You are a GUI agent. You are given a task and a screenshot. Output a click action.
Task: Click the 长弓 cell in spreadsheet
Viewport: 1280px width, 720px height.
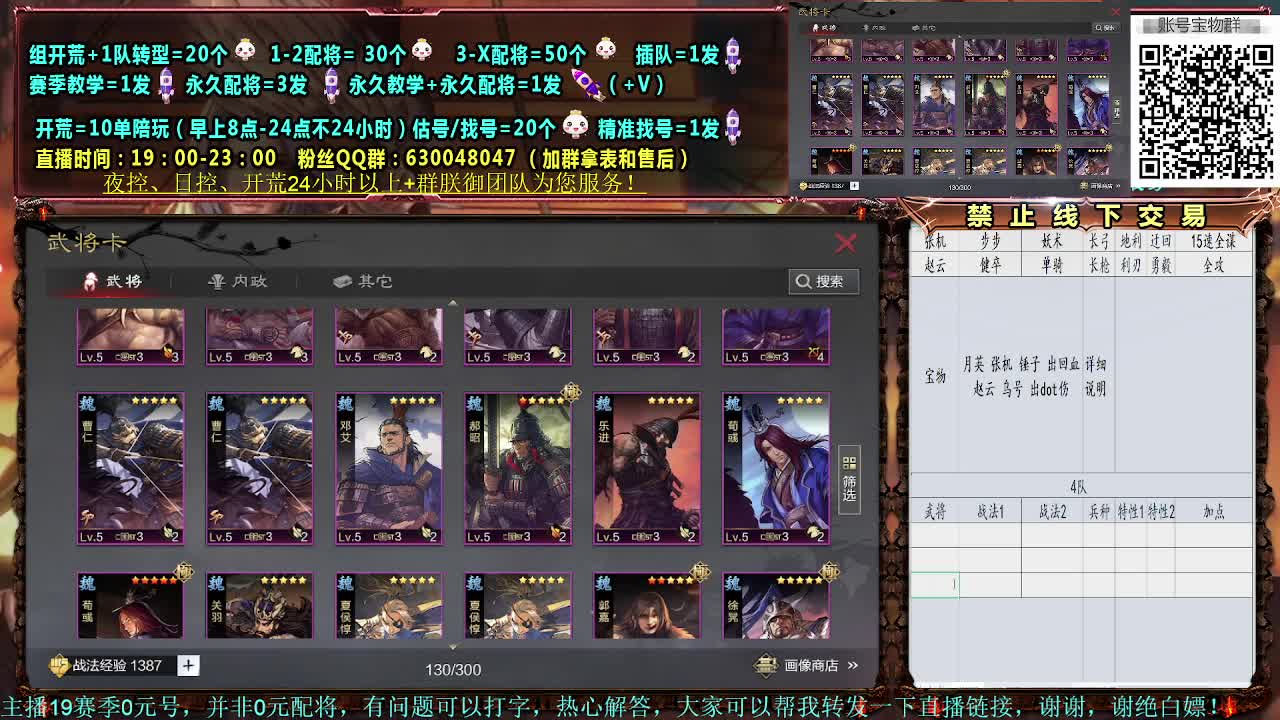(x=1099, y=241)
